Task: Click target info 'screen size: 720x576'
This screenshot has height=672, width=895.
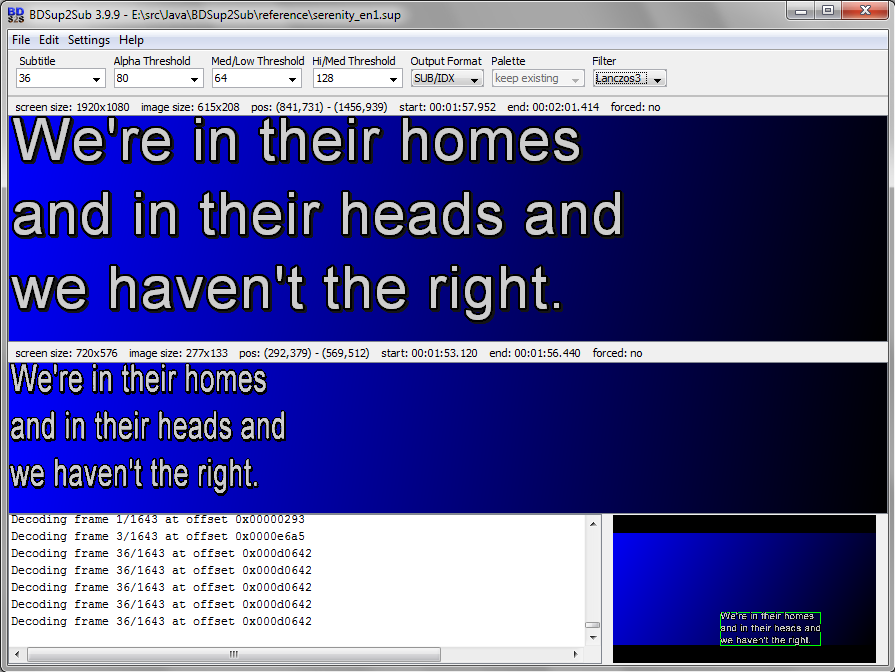Action: click(66, 353)
